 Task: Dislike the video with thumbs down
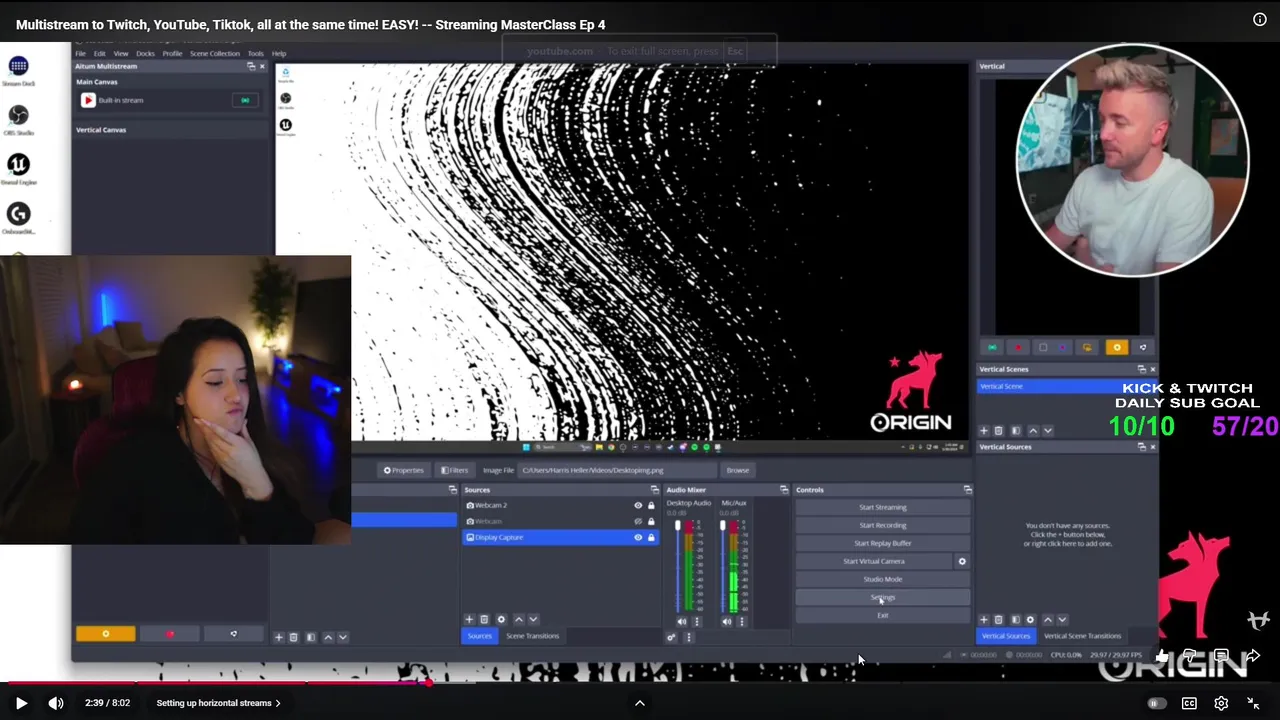(1189, 656)
